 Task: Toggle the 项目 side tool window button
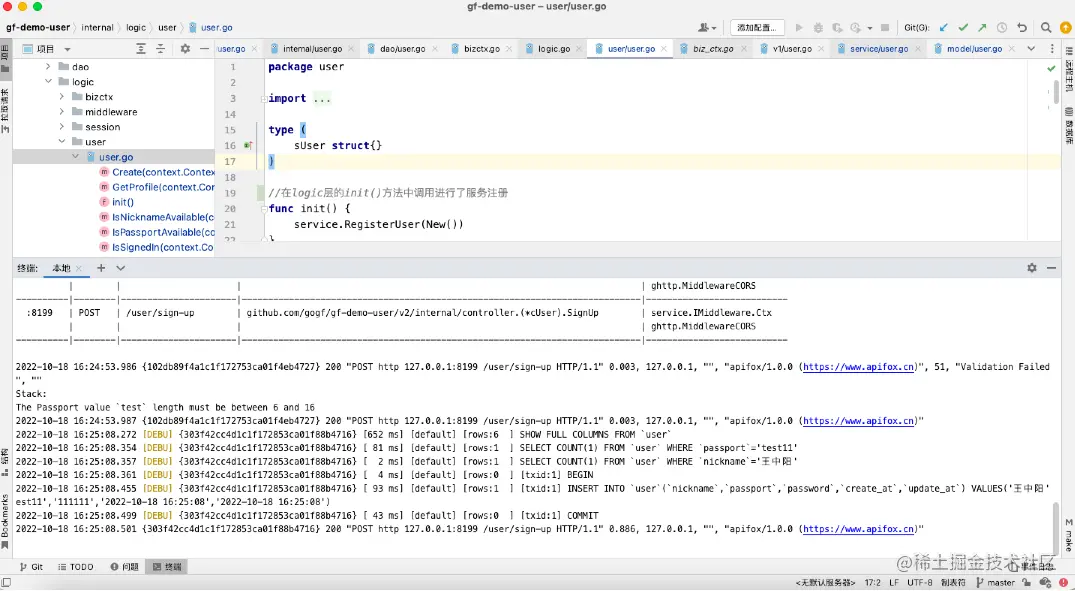(5, 58)
